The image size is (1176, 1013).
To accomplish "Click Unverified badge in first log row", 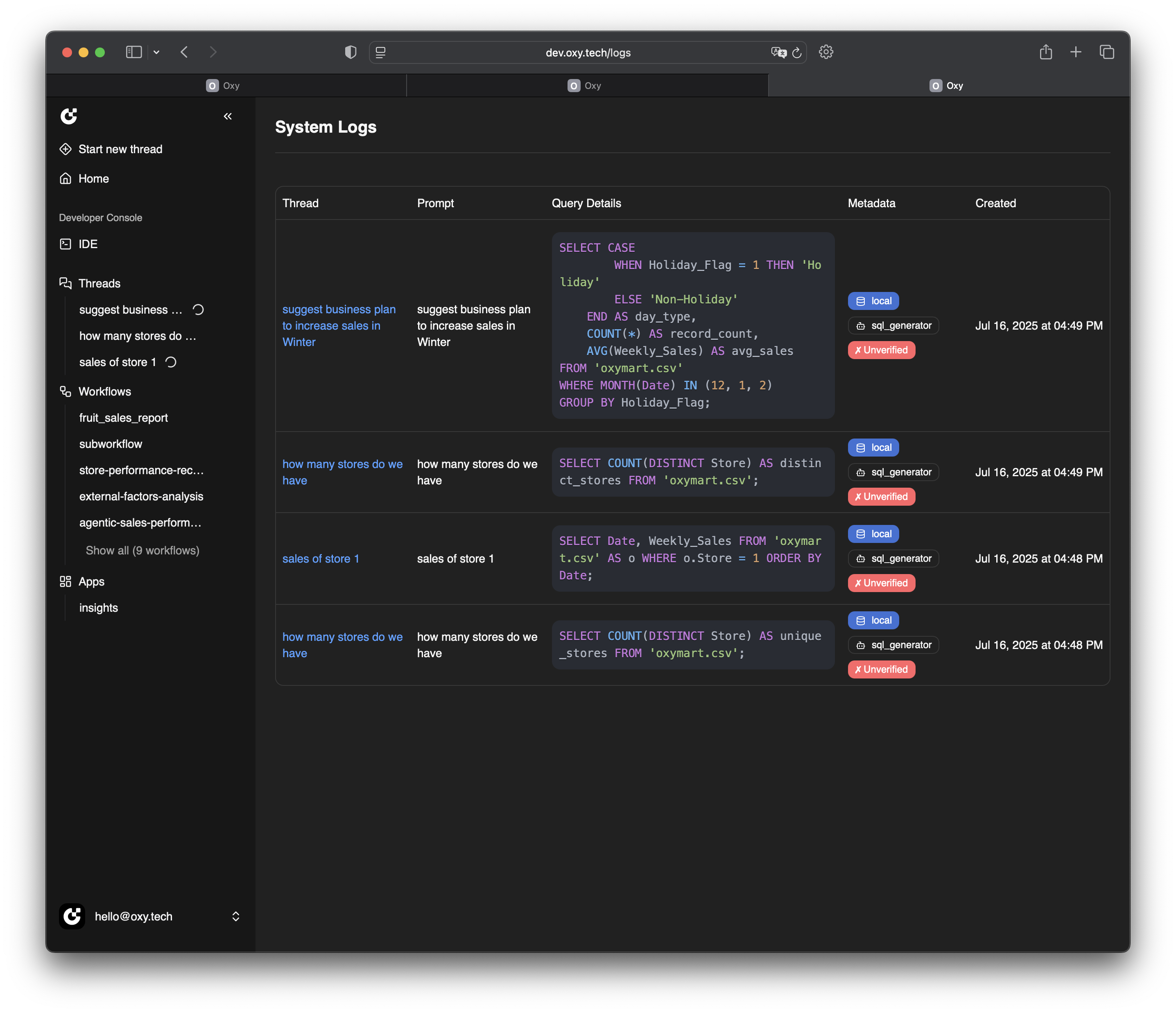I will 882,350.
